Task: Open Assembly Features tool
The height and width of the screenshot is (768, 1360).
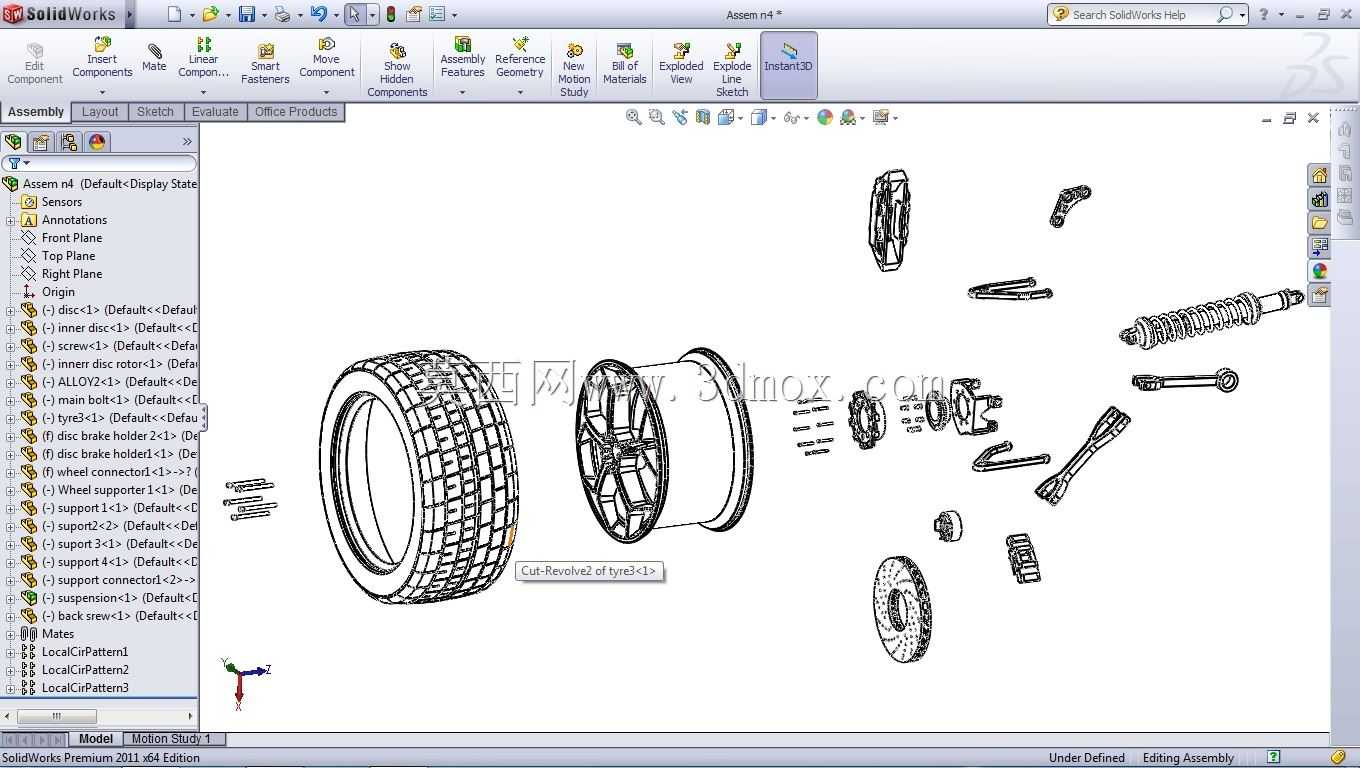Action: (462, 58)
